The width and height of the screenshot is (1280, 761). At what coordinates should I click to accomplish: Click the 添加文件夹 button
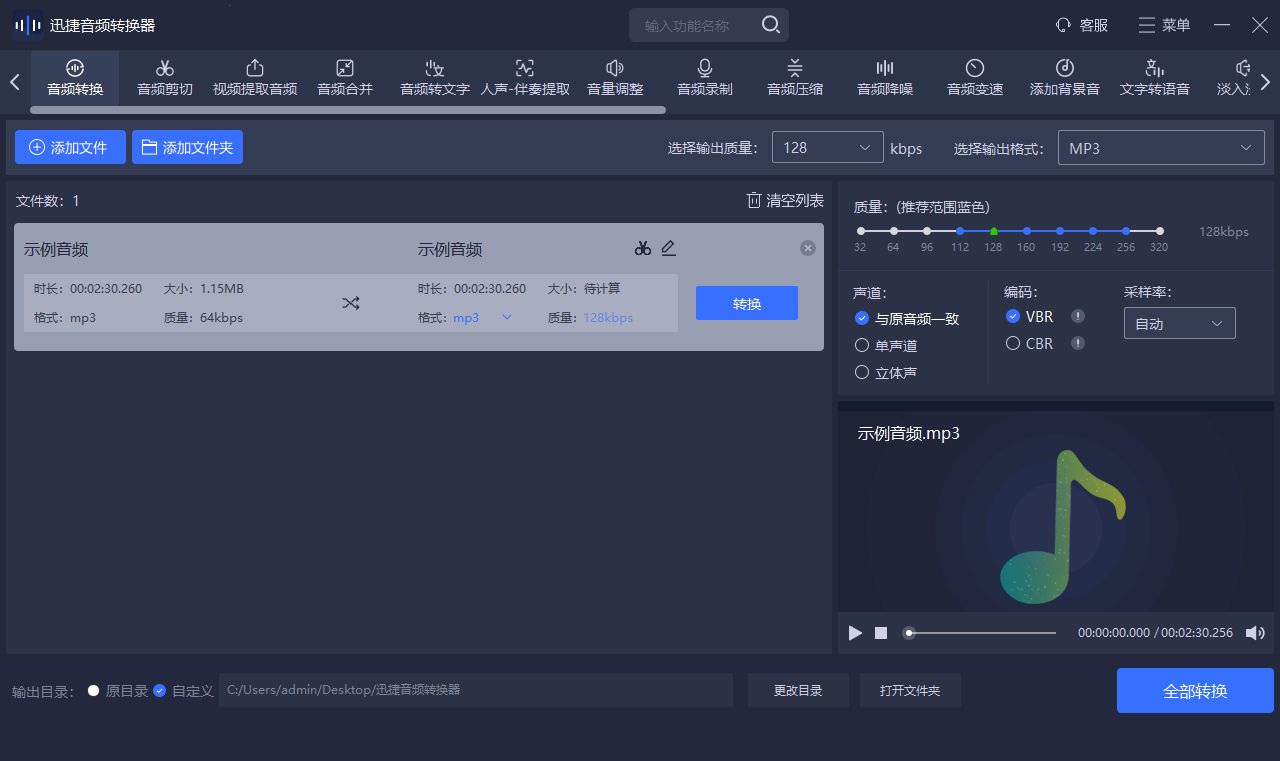tap(187, 147)
